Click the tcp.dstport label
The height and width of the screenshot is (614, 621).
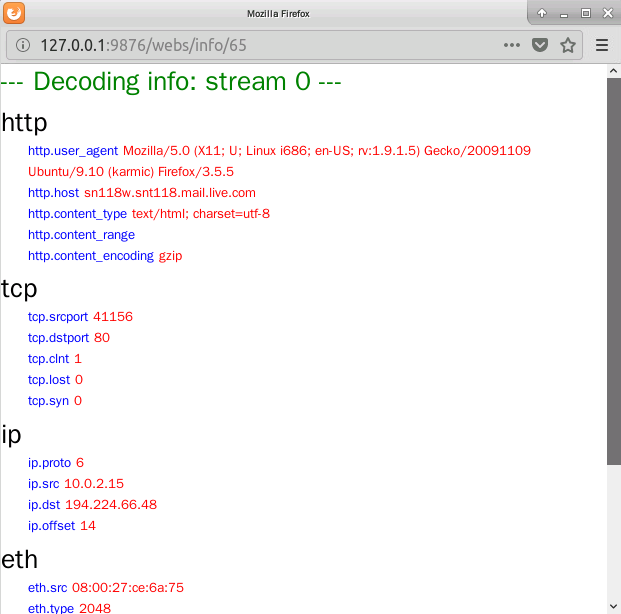tap(58, 338)
